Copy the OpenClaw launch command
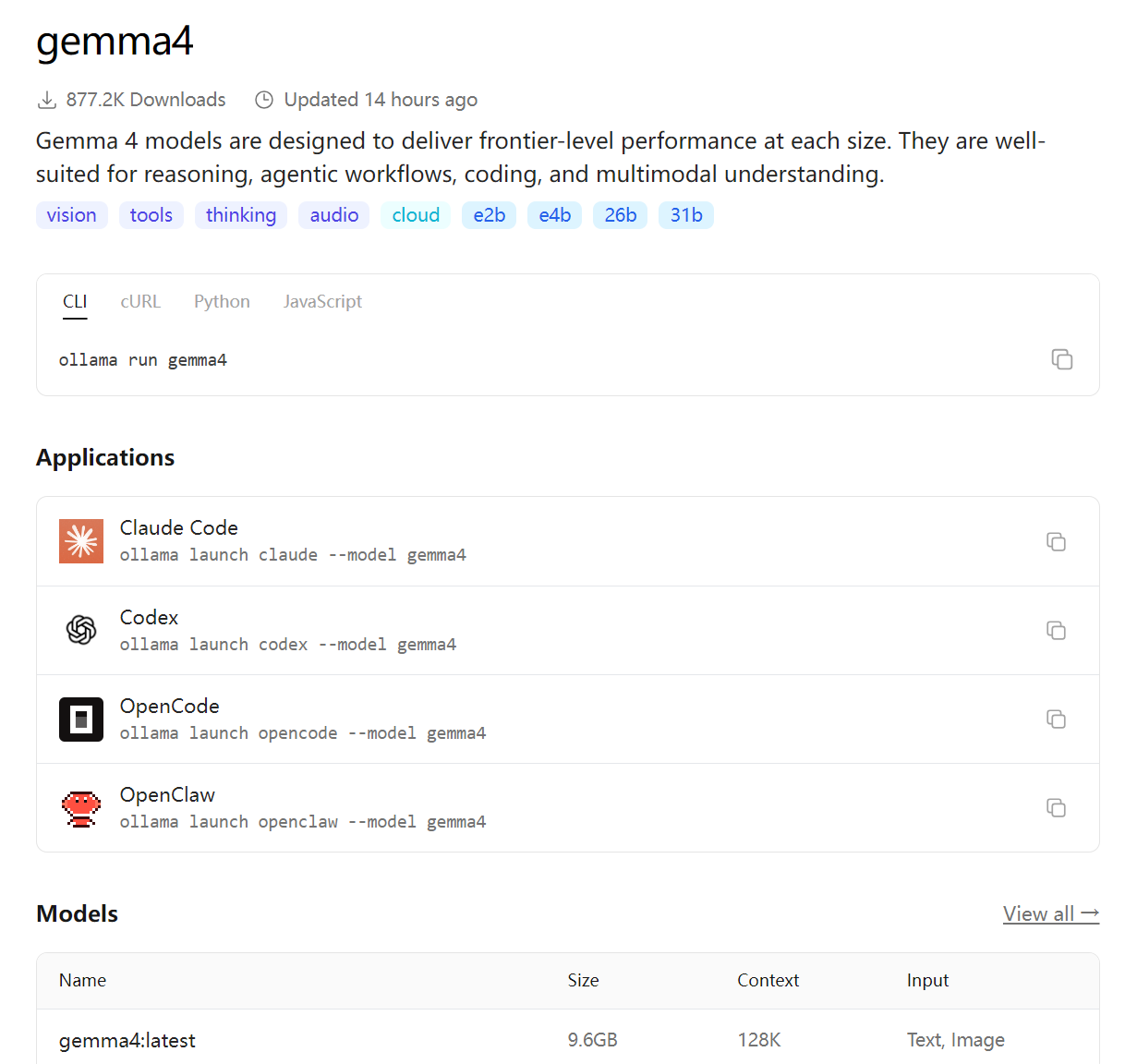Viewport: 1125px width, 1064px height. point(1057,808)
